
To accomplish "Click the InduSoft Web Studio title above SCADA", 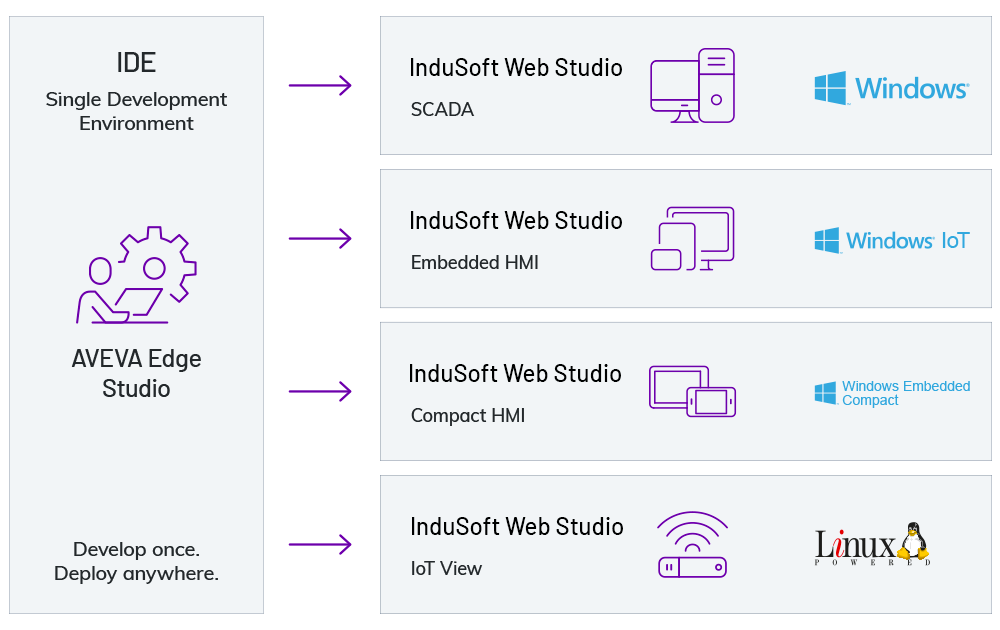I will coord(516,68).
